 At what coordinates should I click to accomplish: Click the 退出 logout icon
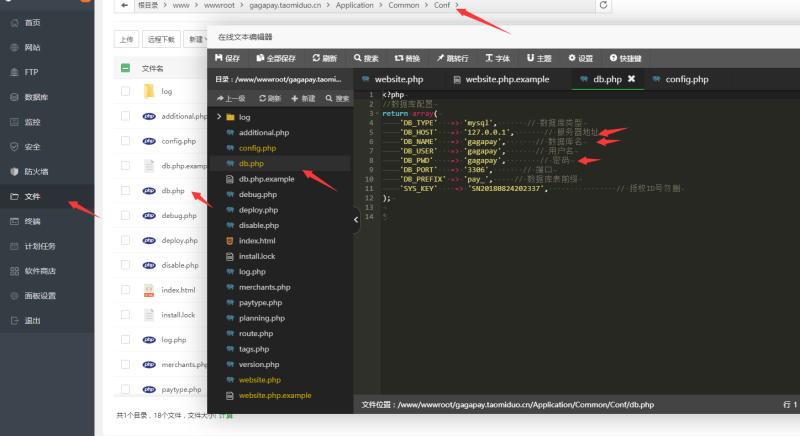(x=14, y=321)
